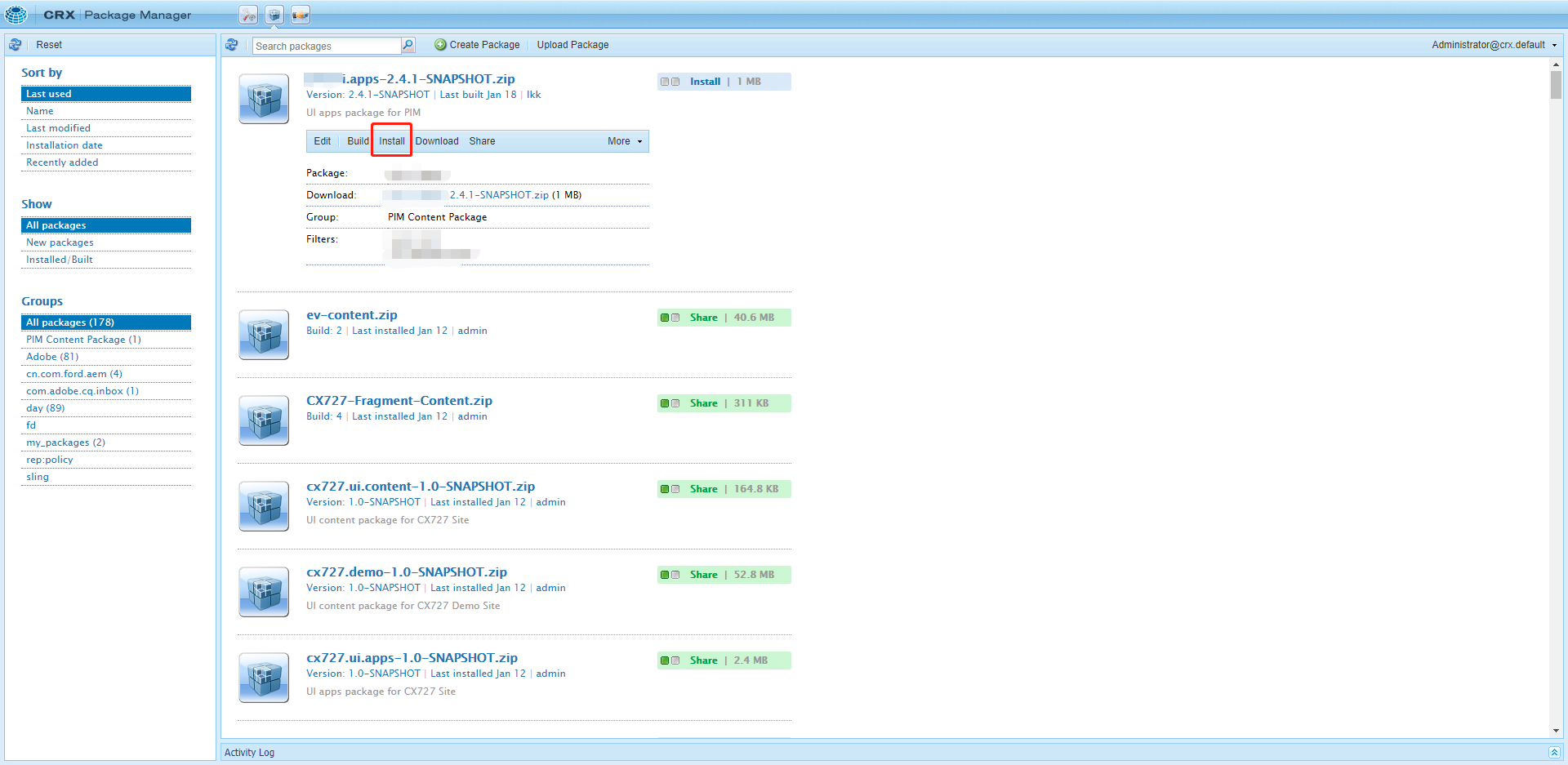
Task: Click status indicator for cx727.ui.content
Action: tap(670, 489)
